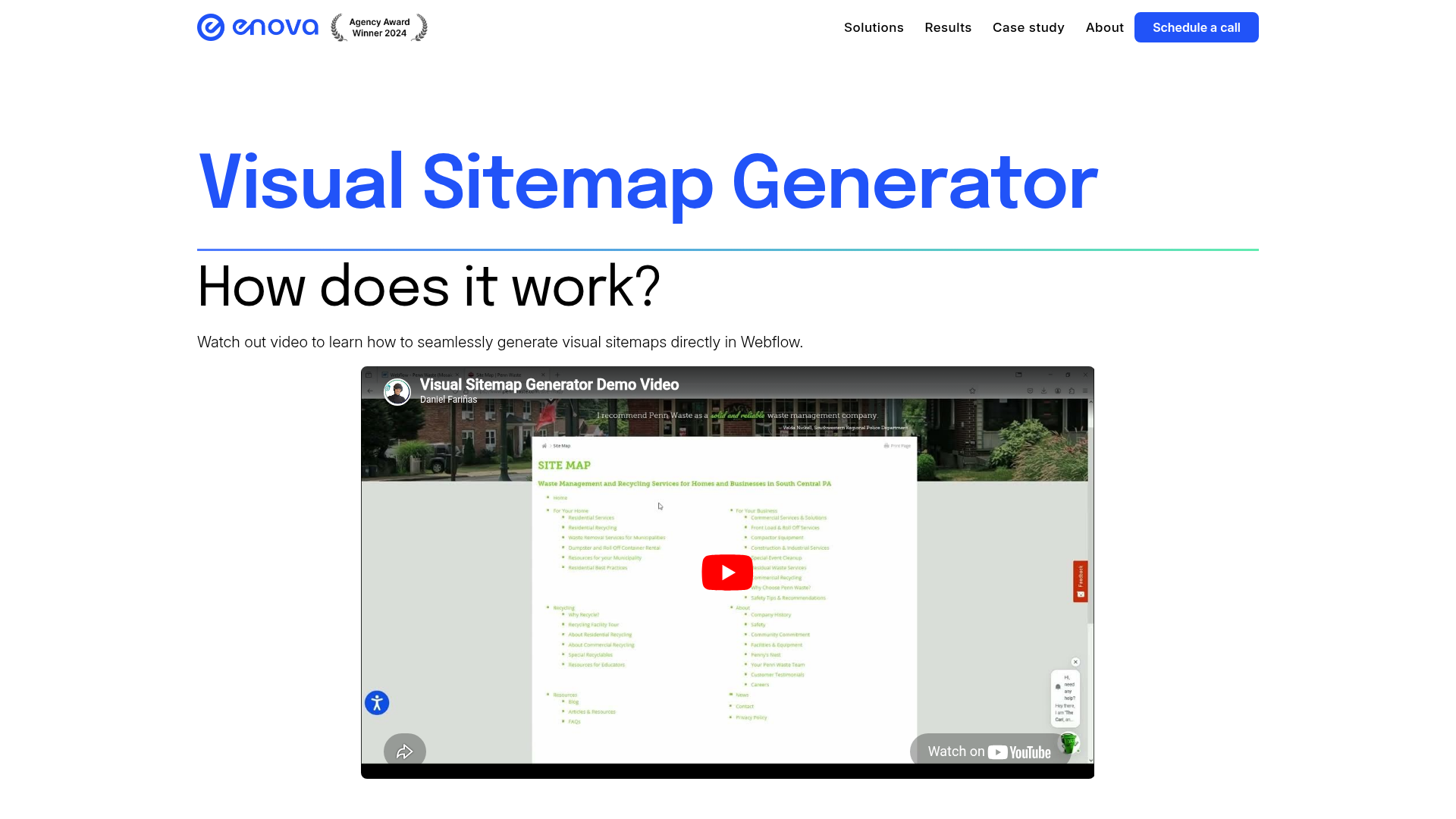The image size is (1456, 819).
Task: Play the demo video with the red YouTube button
Action: point(726,573)
